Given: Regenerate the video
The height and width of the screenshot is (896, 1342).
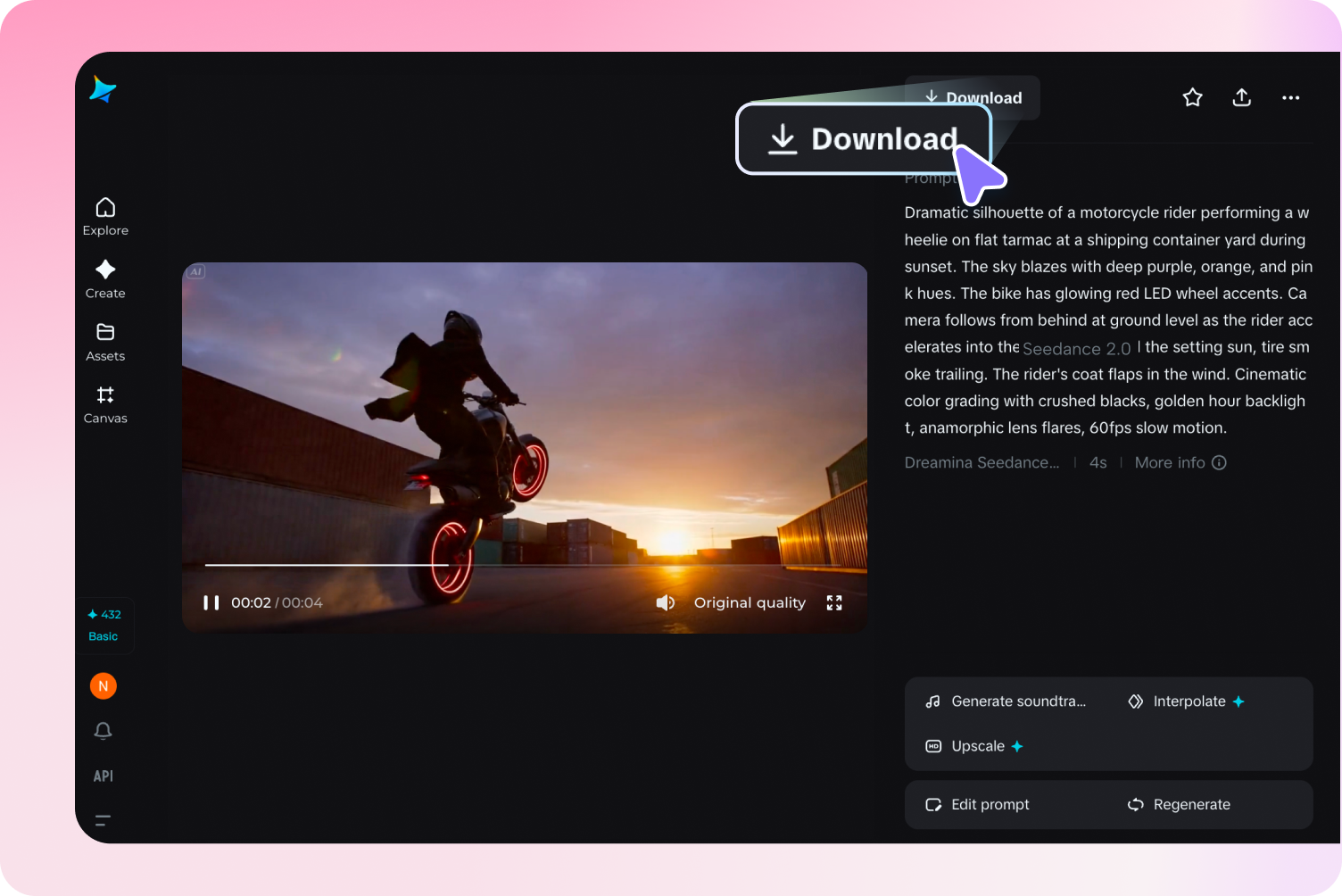Looking at the screenshot, I should [1179, 805].
